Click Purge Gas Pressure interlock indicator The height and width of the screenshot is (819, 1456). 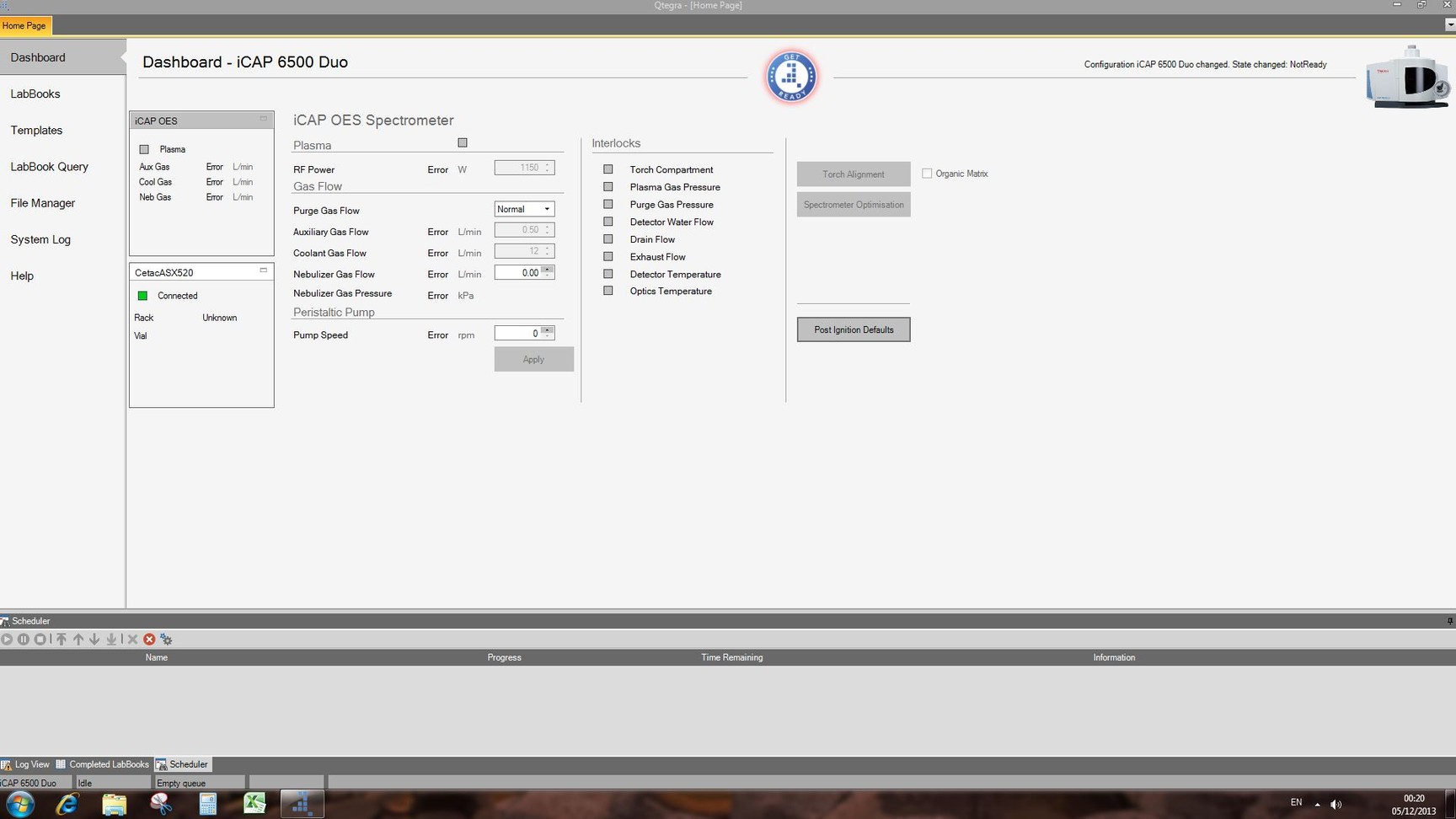(608, 204)
